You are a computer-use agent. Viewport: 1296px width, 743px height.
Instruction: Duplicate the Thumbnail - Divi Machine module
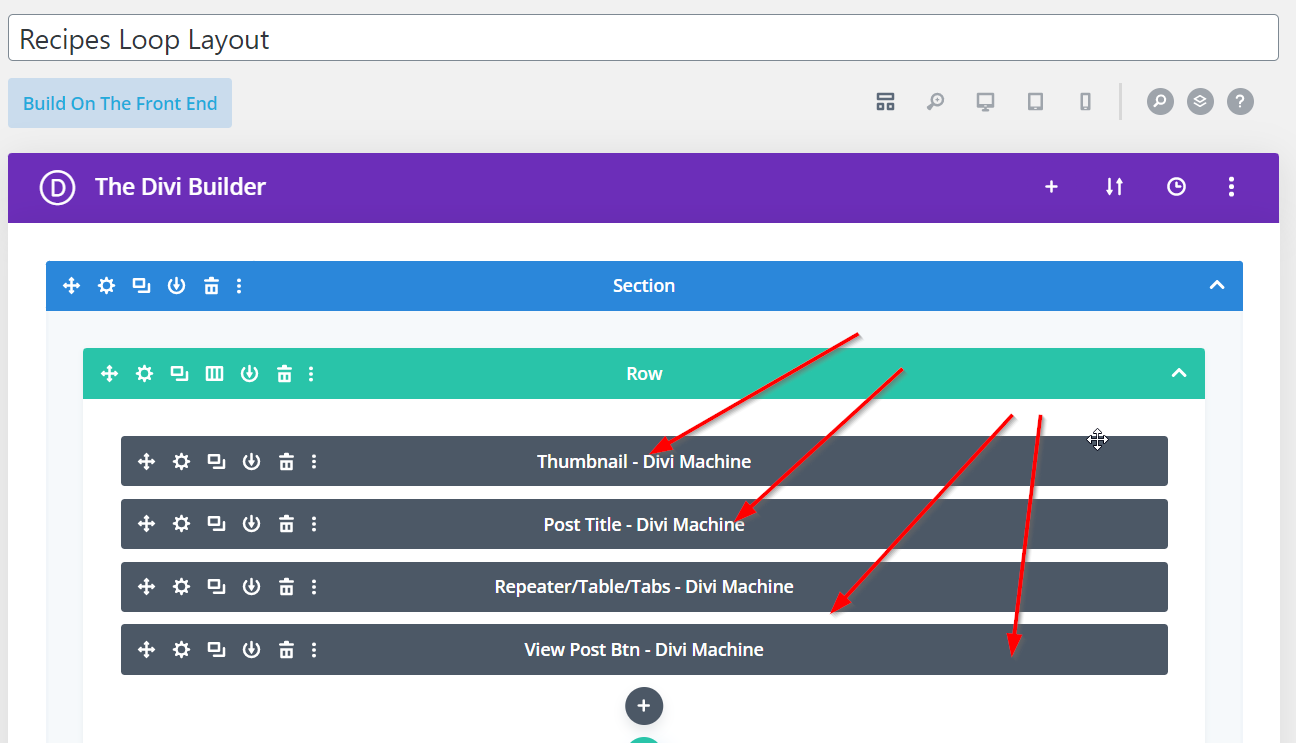point(216,461)
